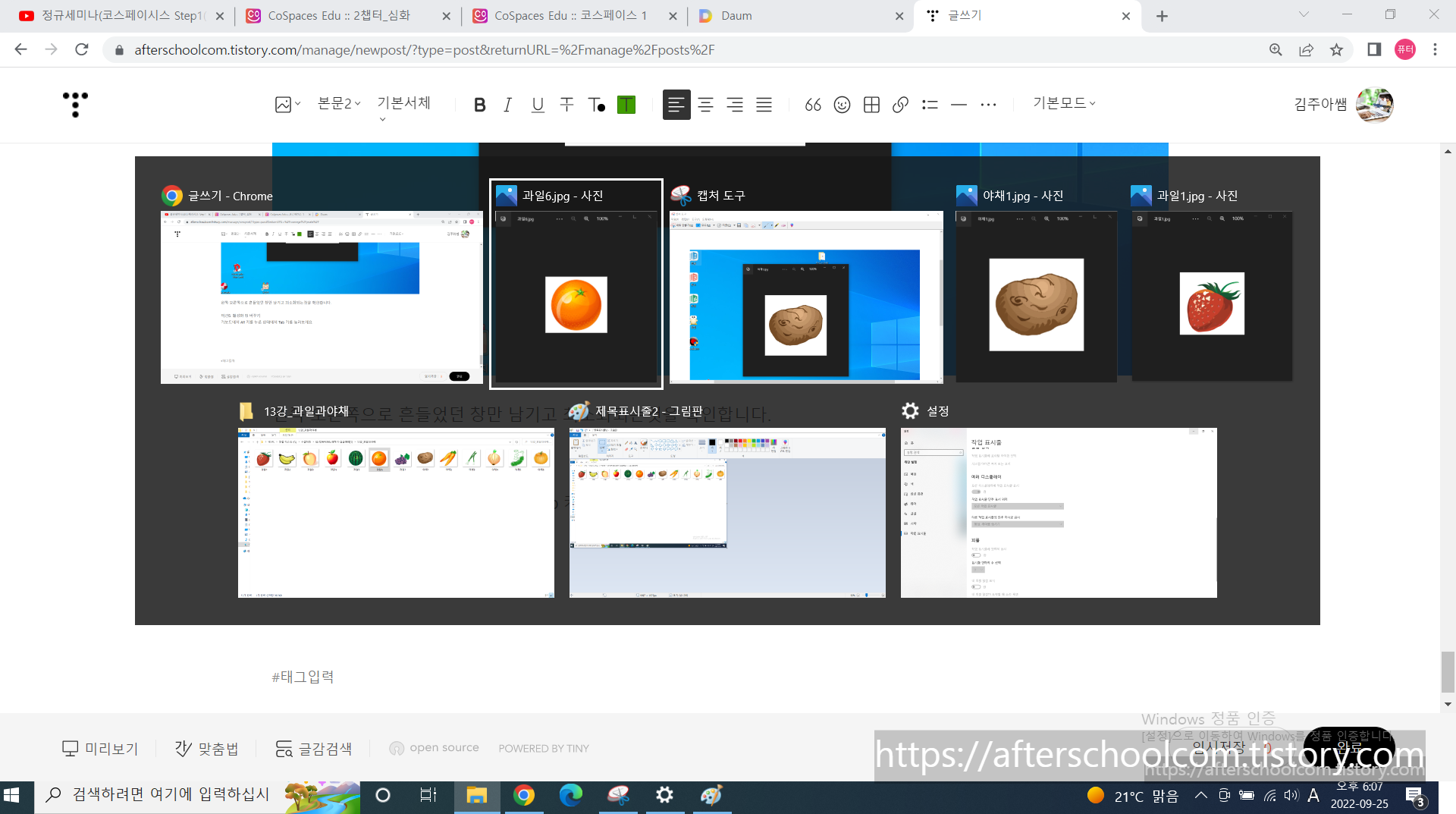Show hidden system tray icons
Image resolution: width=1456 pixels, height=814 pixels.
click(x=1200, y=796)
